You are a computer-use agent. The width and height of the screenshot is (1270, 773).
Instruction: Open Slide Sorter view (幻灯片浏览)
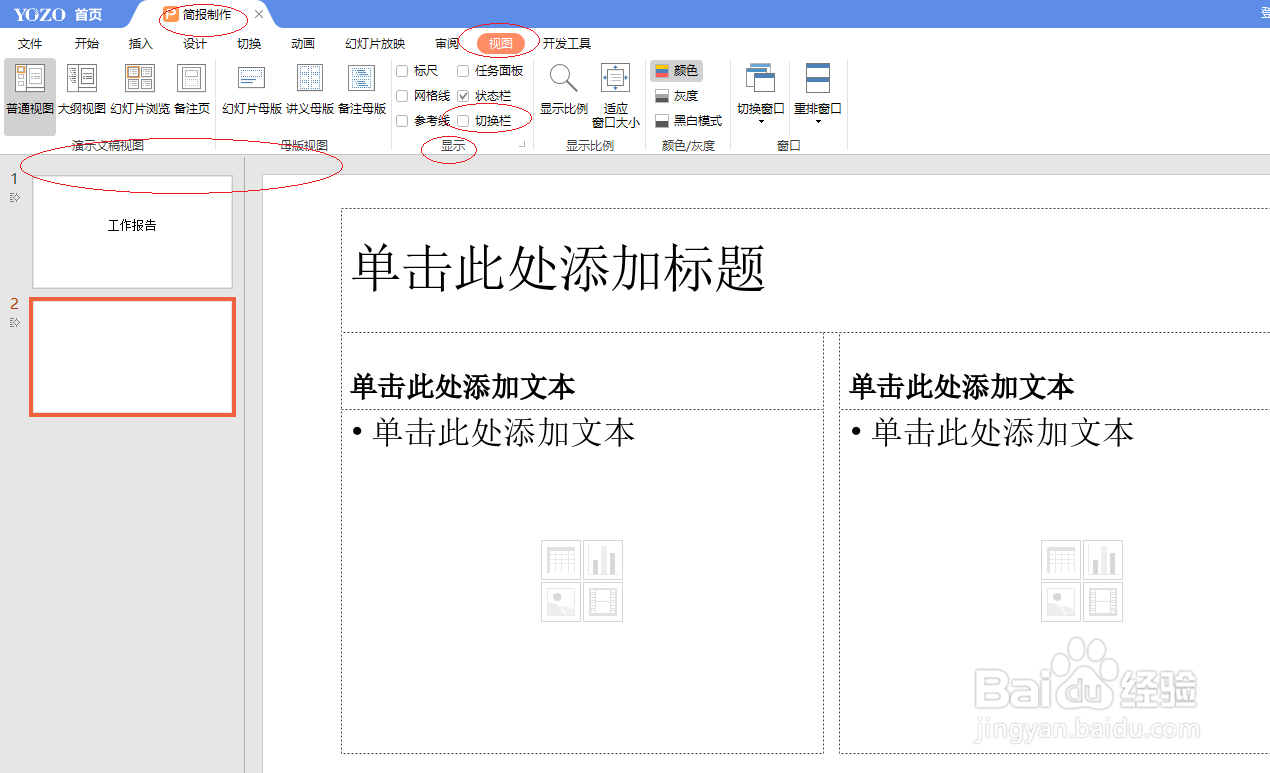[x=140, y=89]
